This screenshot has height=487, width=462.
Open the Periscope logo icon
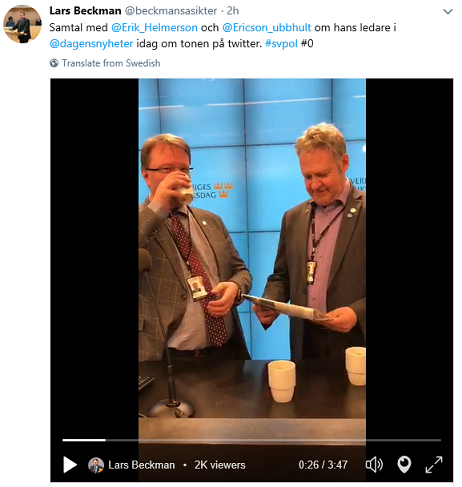[x=404, y=465]
